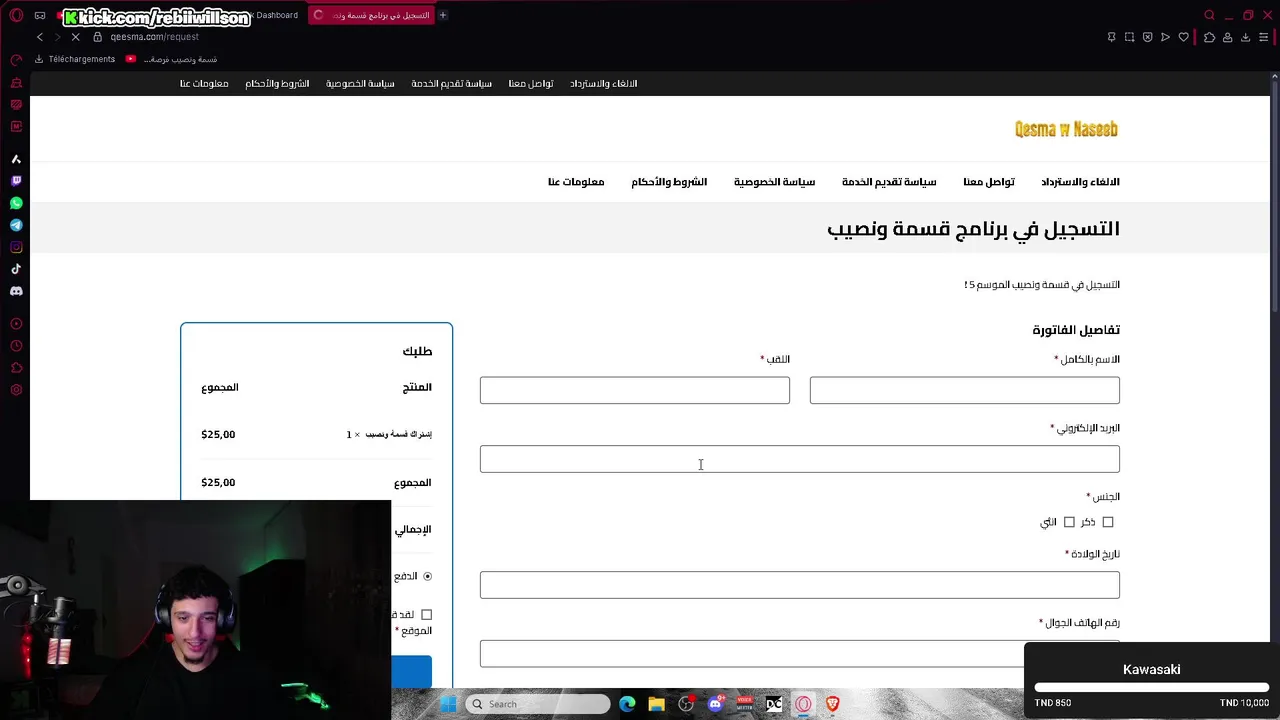Open the history clock icon in sidebar
This screenshot has height=720, width=1280.
coord(16,346)
